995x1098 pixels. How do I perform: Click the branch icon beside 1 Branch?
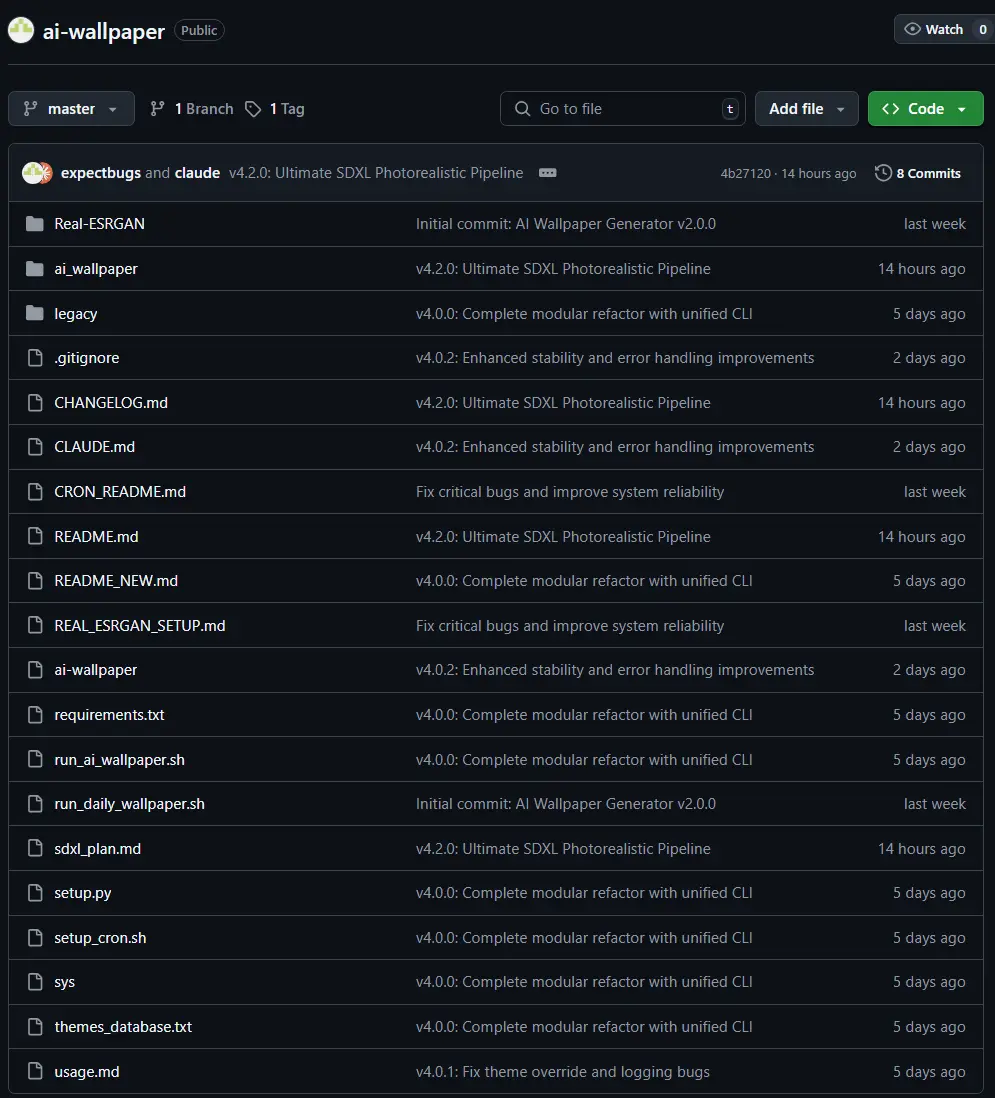(157, 109)
